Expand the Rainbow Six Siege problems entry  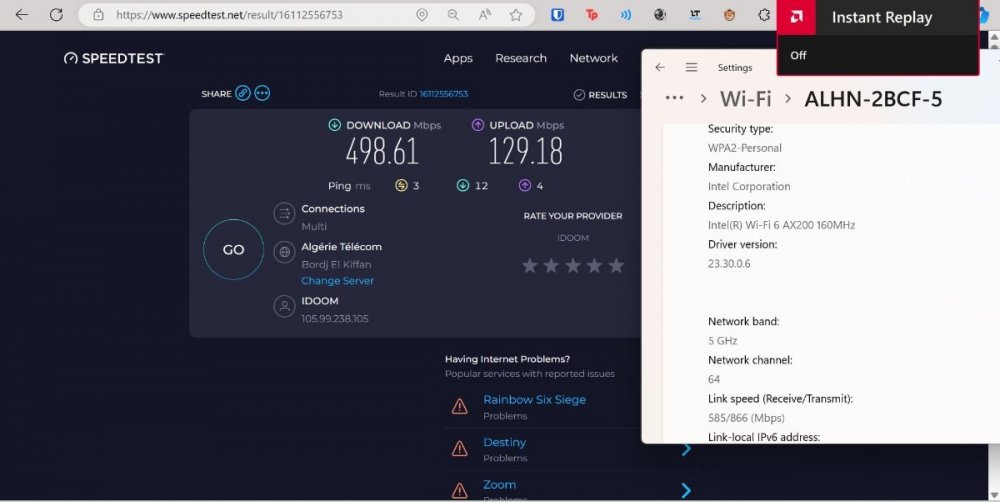pos(534,400)
